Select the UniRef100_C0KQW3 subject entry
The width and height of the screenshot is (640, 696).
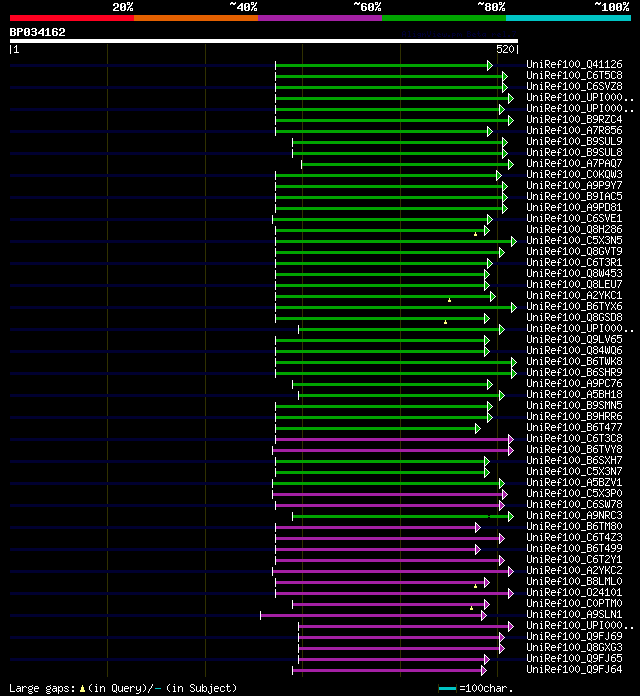coord(574,174)
